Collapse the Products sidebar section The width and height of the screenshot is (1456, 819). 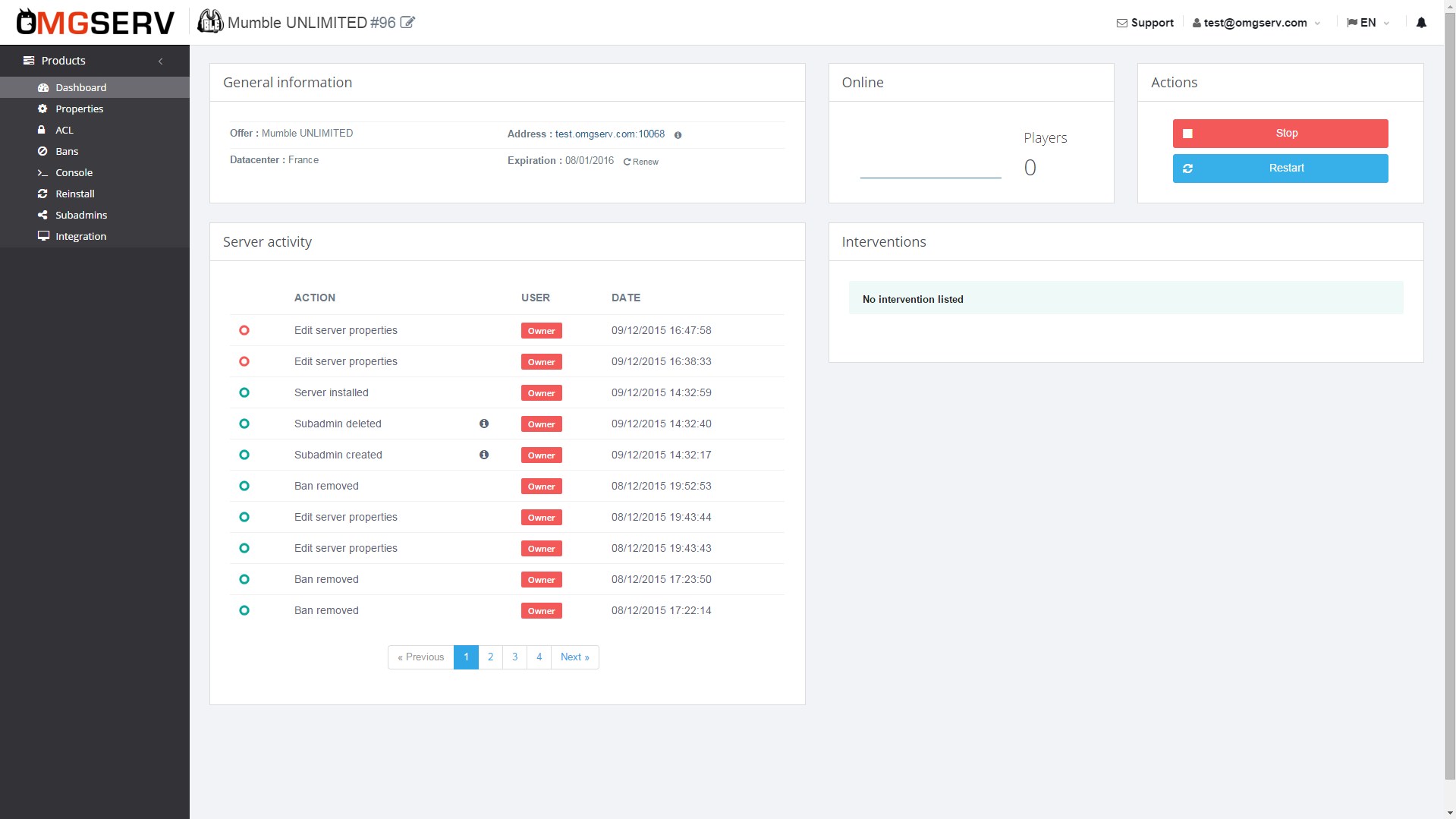(x=160, y=61)
